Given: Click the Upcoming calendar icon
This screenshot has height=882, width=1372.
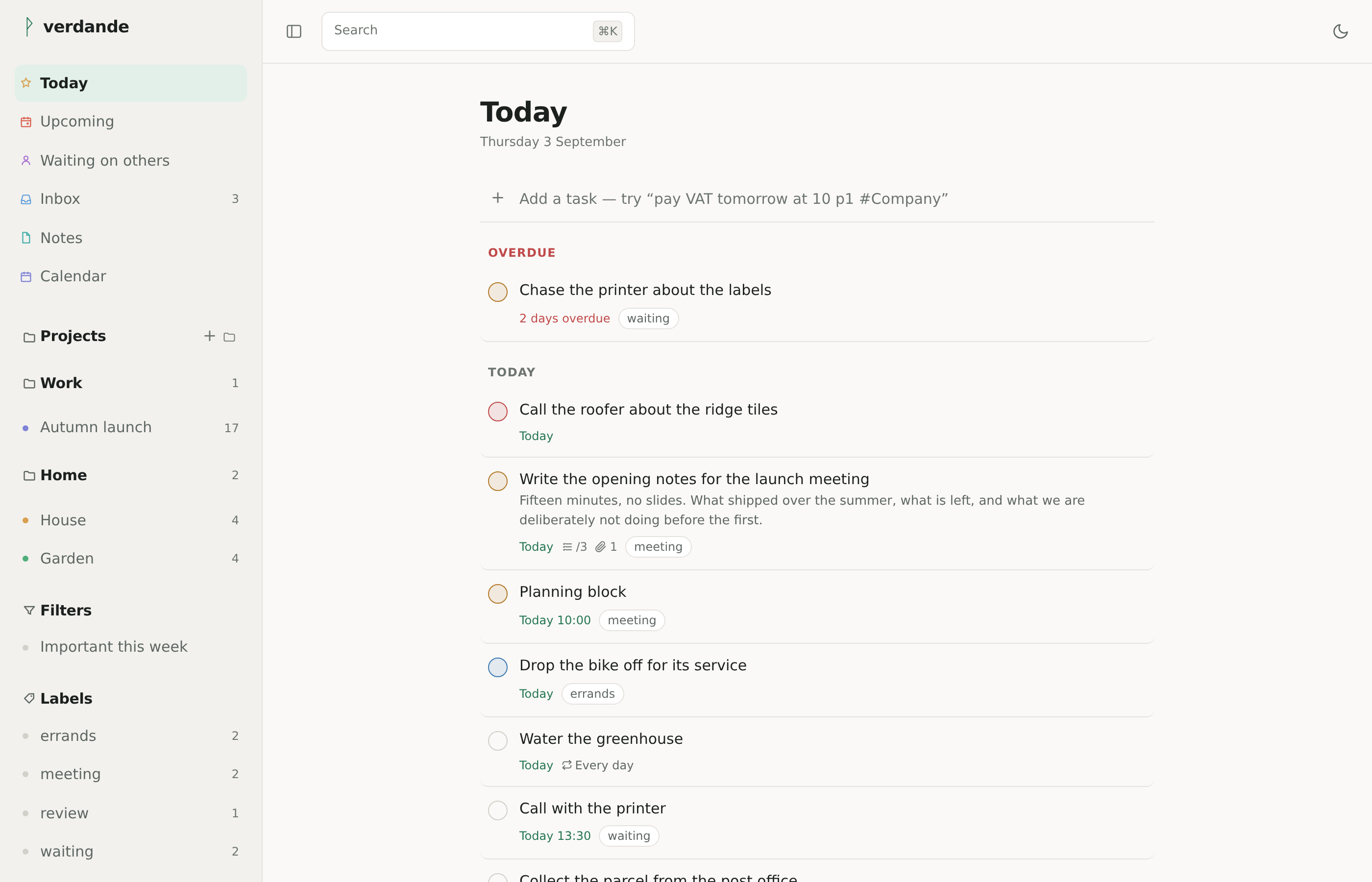Looking at the screenshot, I should click(26, 122).
